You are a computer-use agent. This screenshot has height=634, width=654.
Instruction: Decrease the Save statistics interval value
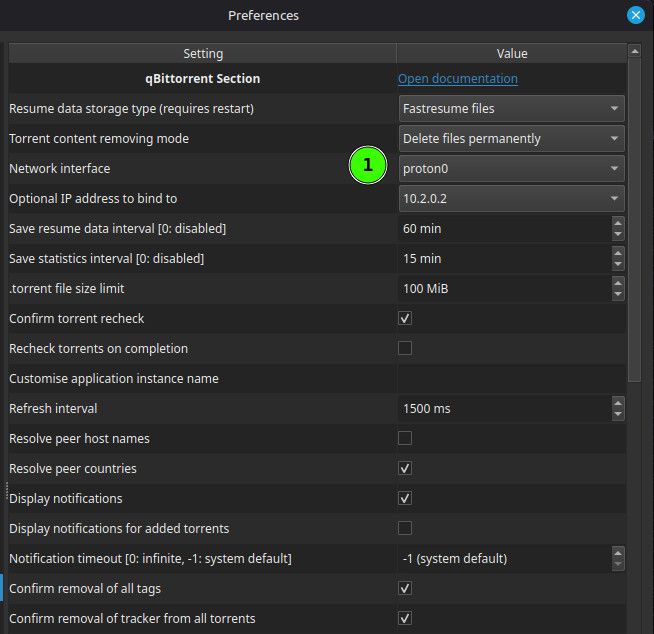[x=618, y=264]
